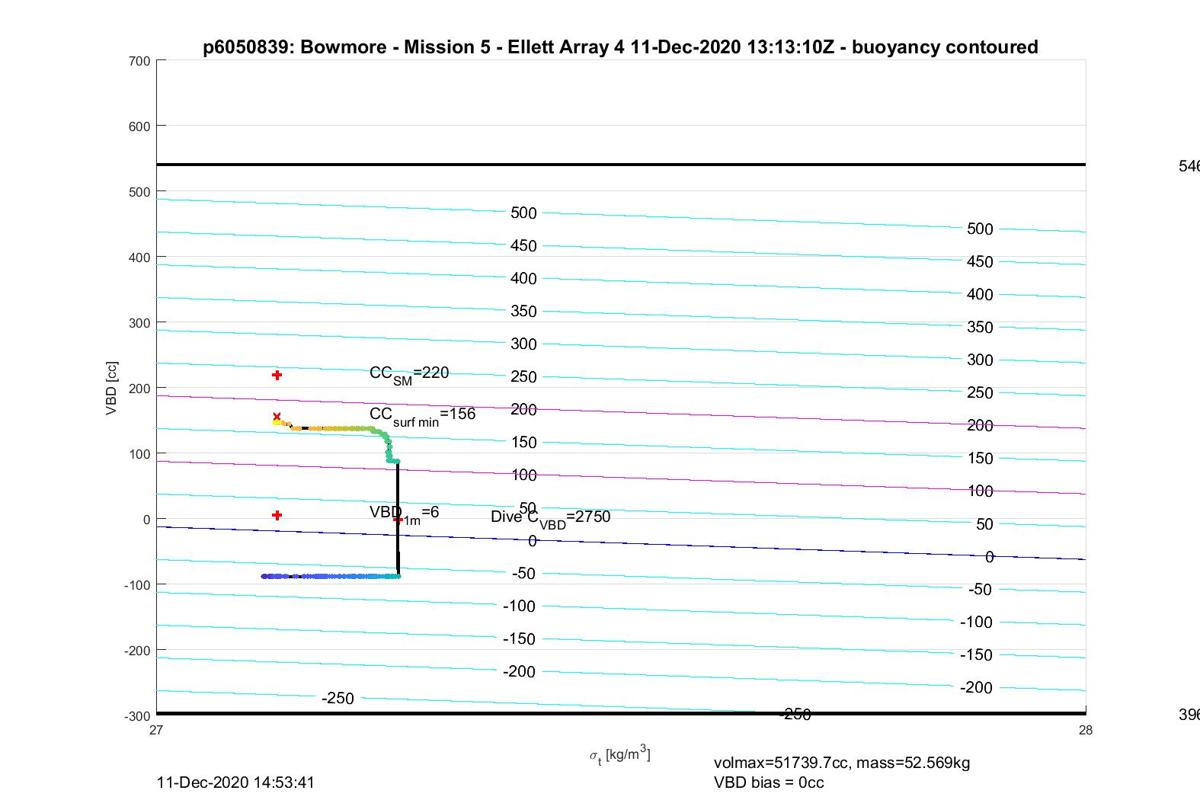Click the vertical black dive profile line
This screenshot has height=804, width=1200.
398,518
